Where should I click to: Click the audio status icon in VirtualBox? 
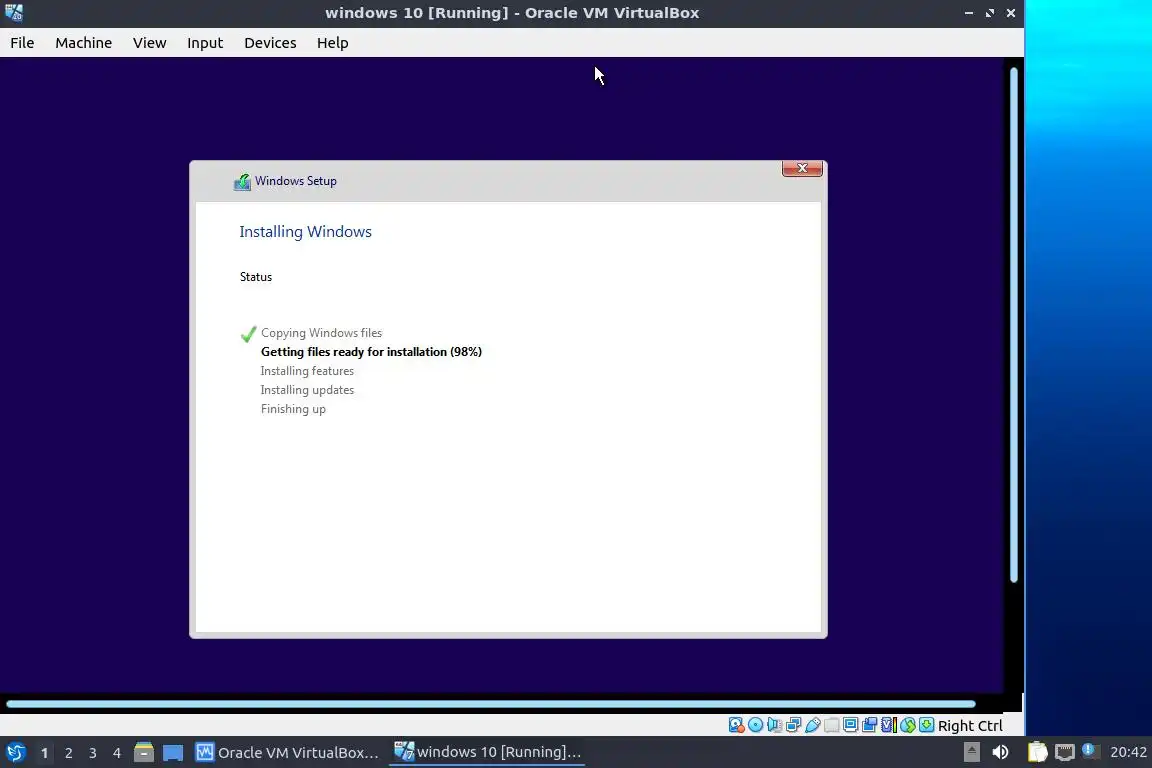point(774,725)
